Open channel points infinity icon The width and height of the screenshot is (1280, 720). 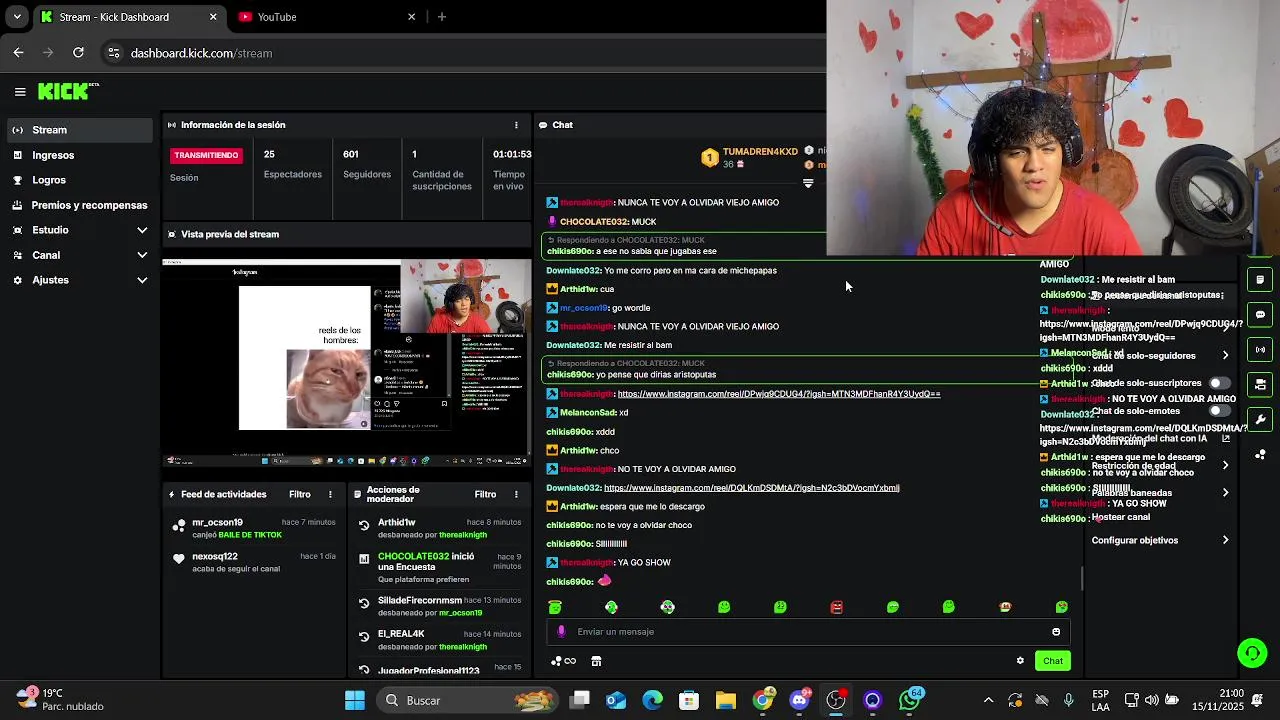(x=564, y=661)
